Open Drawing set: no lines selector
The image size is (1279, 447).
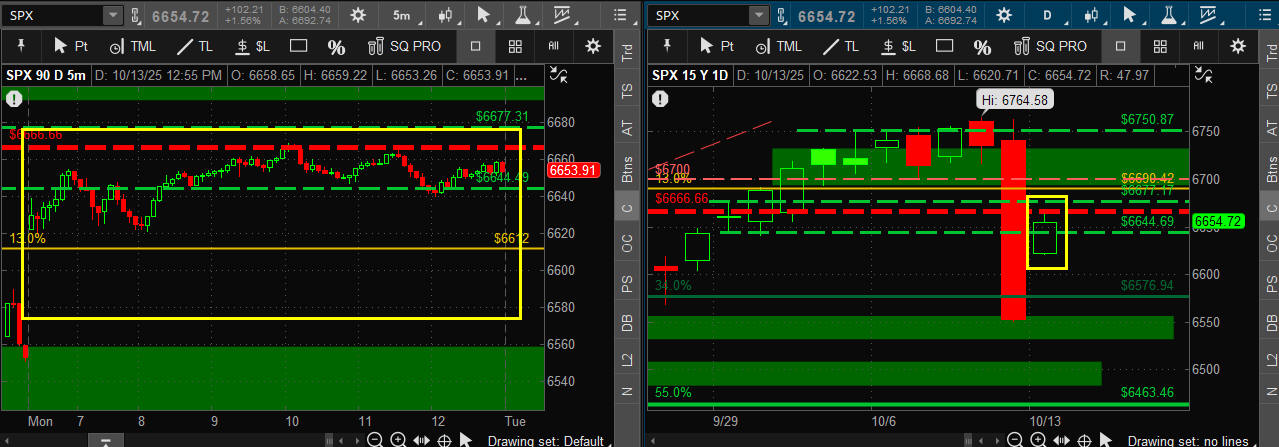click(x=1192, y=441)
